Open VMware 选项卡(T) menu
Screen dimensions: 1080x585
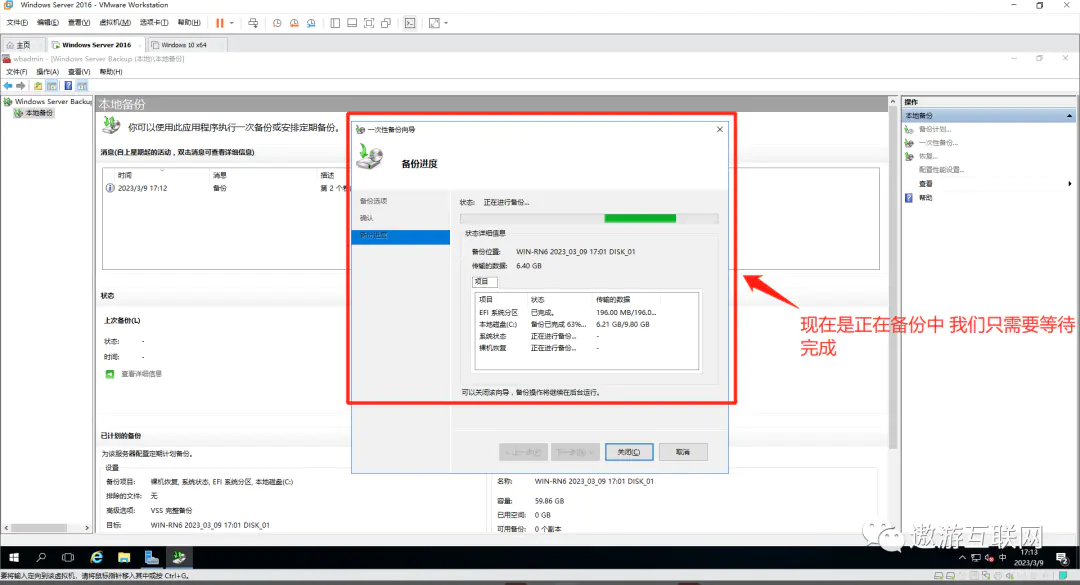pyautogui.click(x=154, y=23)
